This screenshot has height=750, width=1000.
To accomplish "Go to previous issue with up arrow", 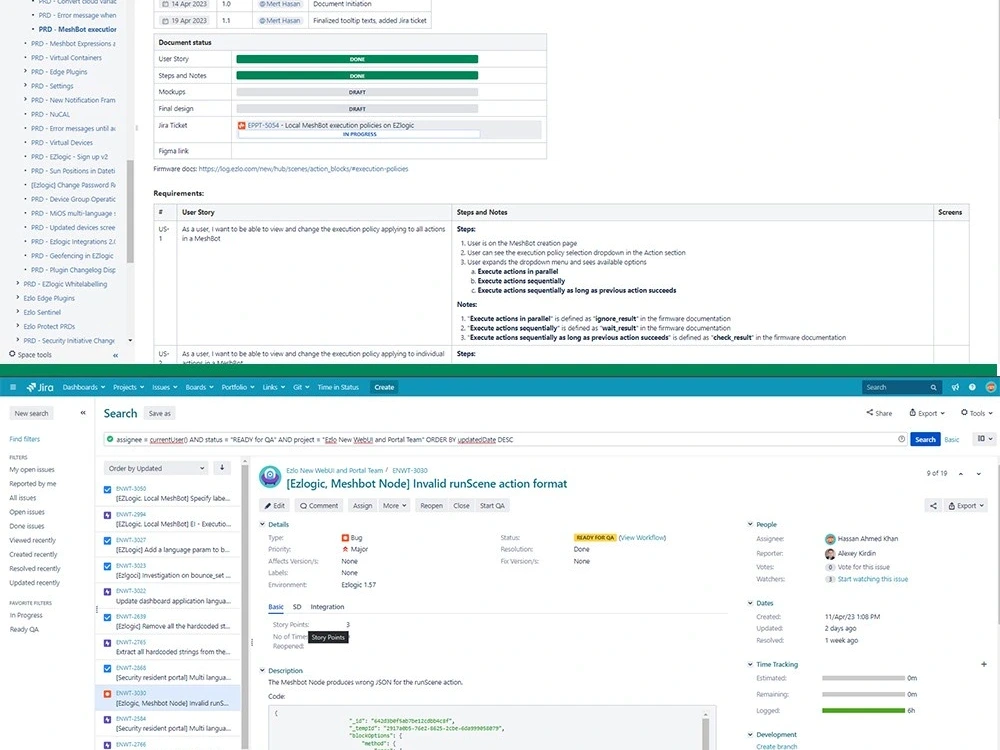I will tap(960, 474).
